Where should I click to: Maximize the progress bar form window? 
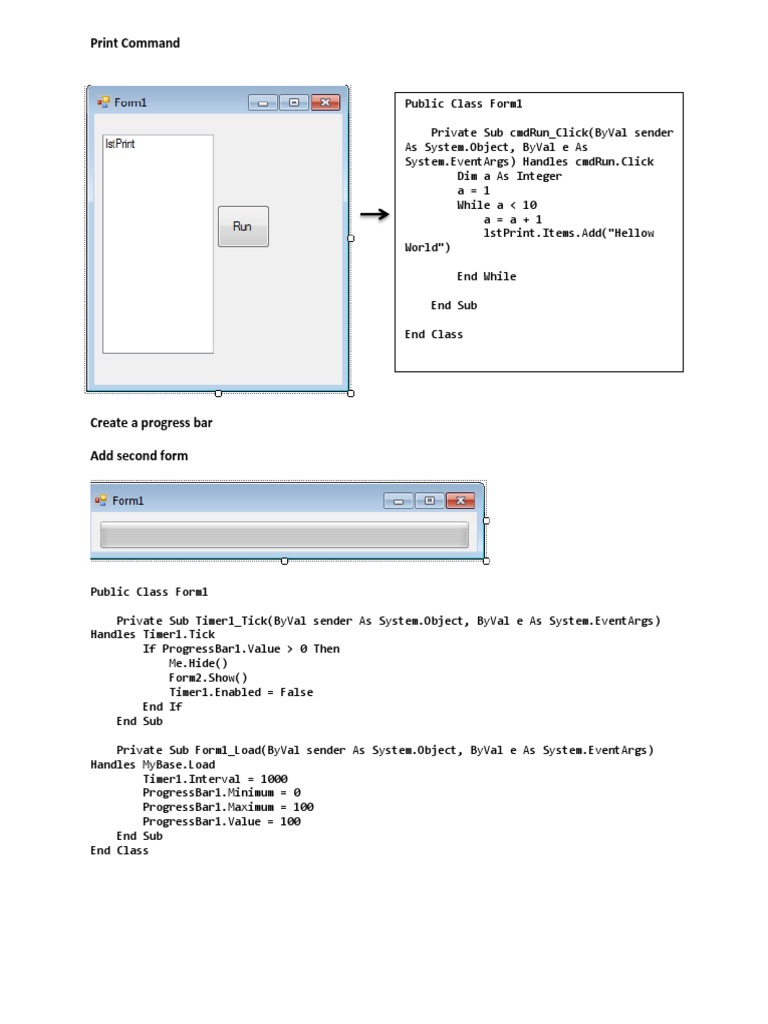(x=429, y=501)
